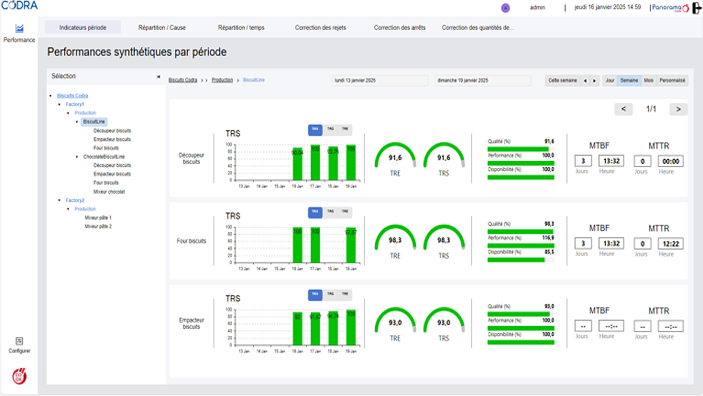Click the TRS gauge for Découpeur biscuits
This screenshot has width=703, height=396.
point(444,156)
